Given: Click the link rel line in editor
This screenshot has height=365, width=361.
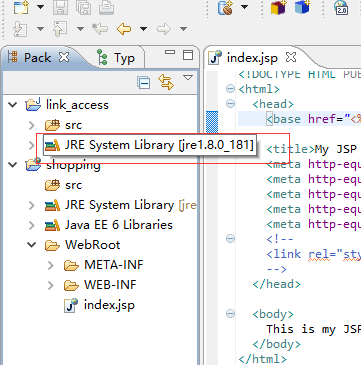Looking at the screenshot, I should 313,254.
